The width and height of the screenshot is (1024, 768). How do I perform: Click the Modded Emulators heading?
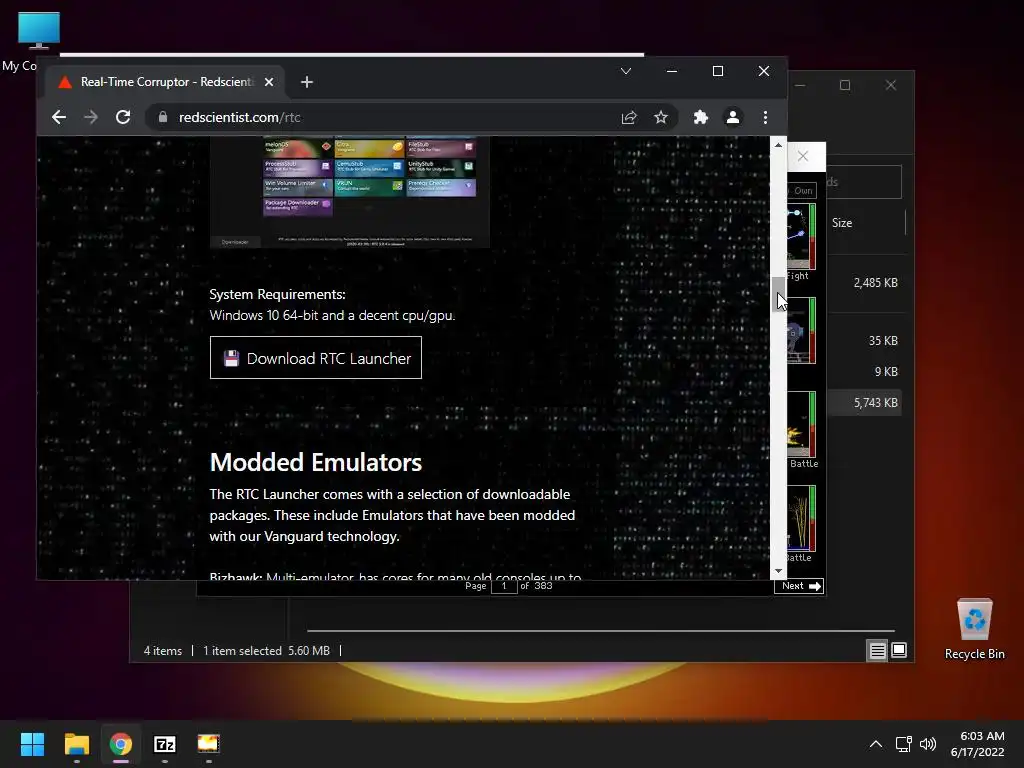(x=315, y=462)
